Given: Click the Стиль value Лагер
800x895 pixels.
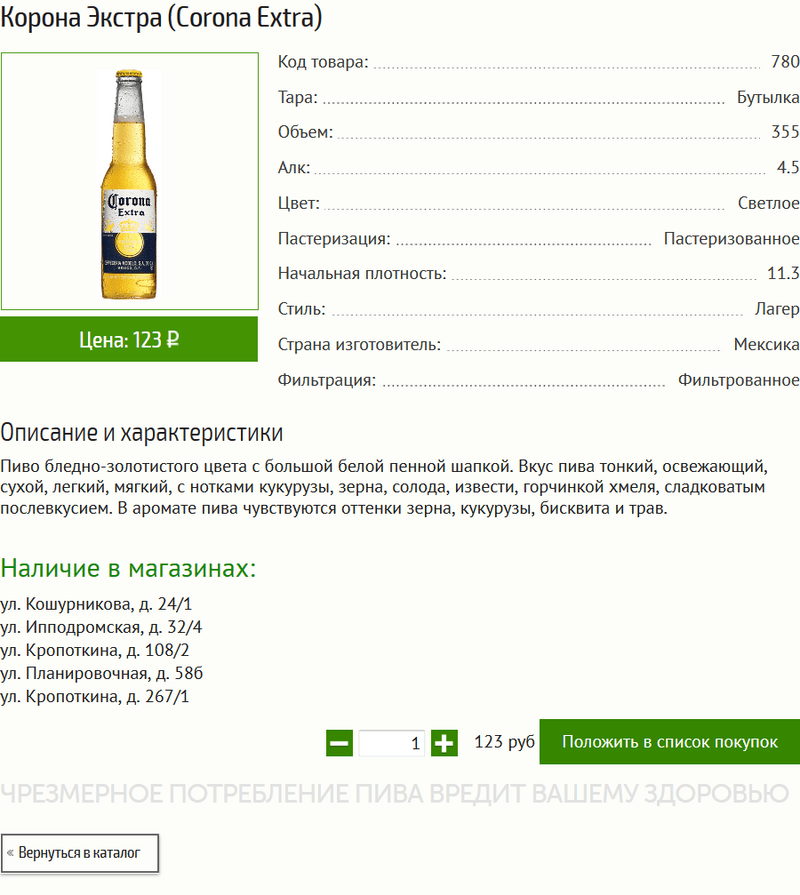Looking at the screenshot, I should [x=777, y=309].
